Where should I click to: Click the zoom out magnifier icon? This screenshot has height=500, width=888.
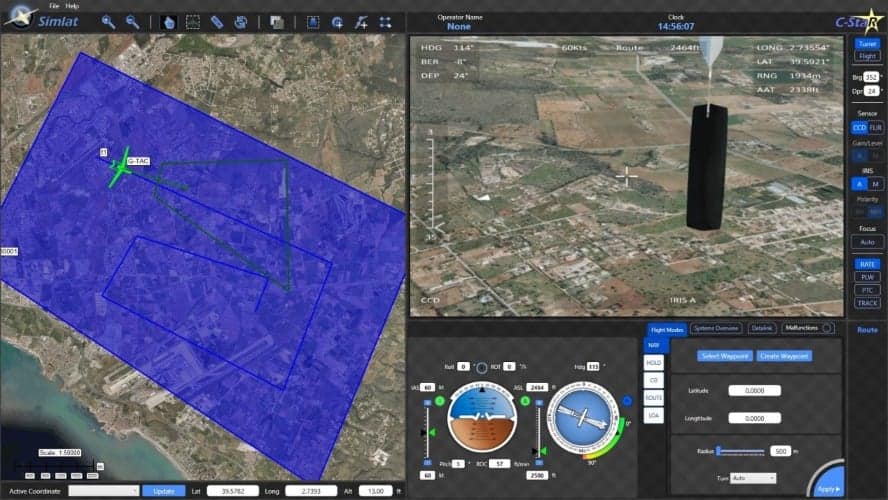[x=132, y=22]
